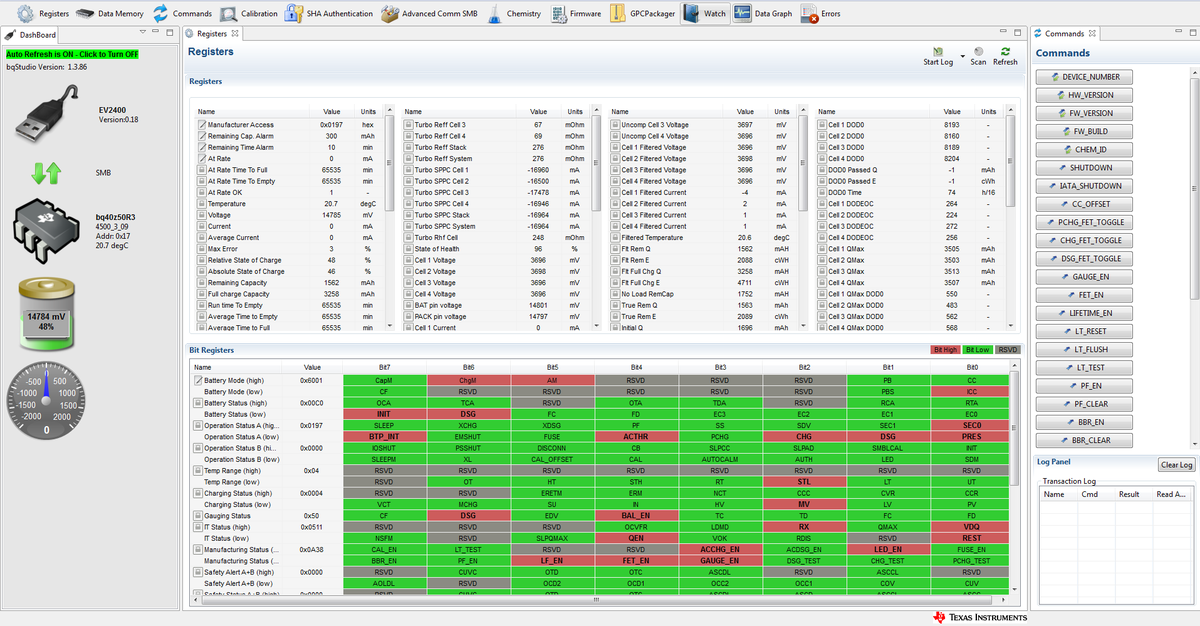The image size is (1200, 626).
Task: Click the Refresh icon in Registers
Action: point(1005,50)
